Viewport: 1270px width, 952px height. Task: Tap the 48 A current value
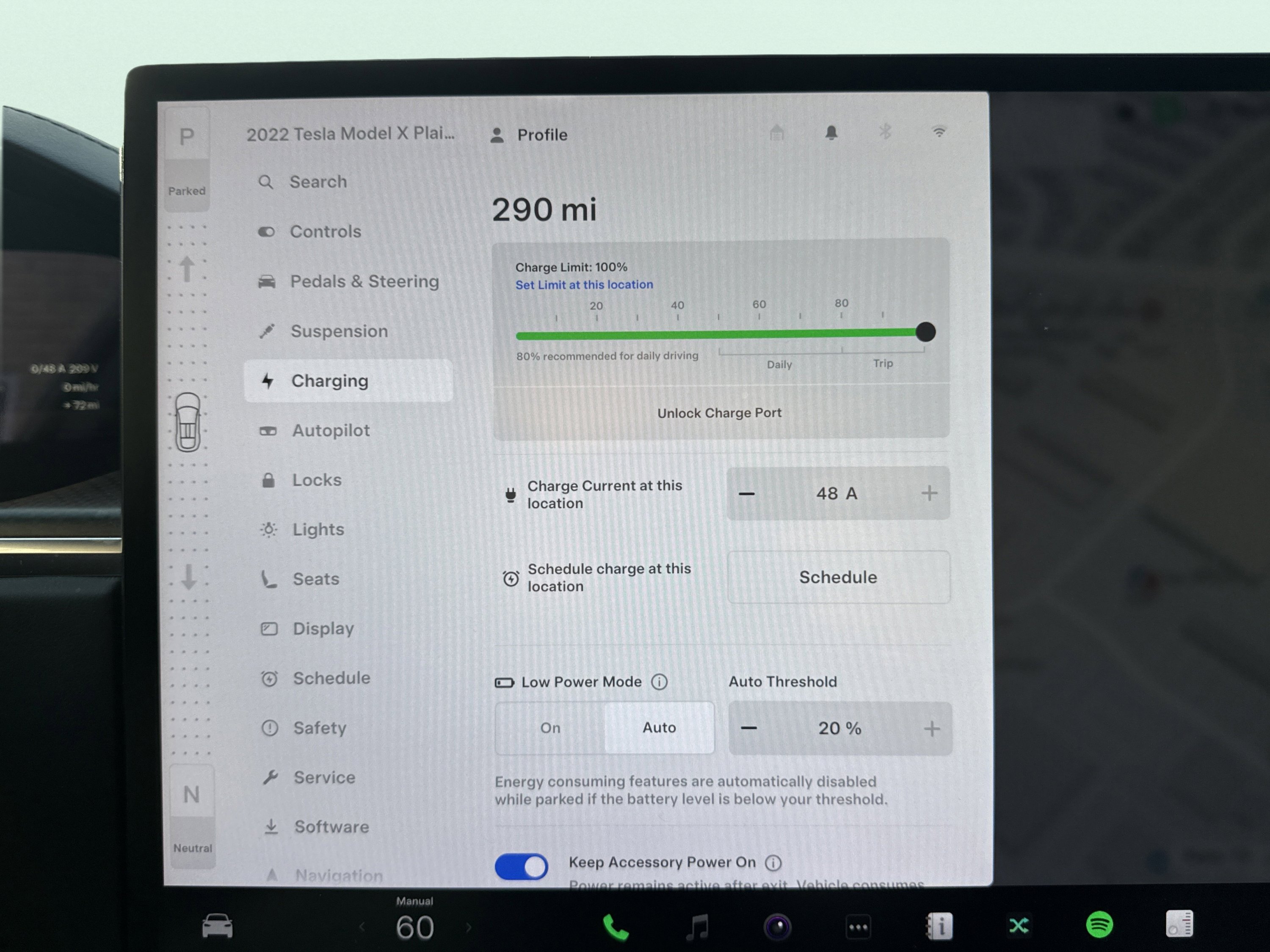(x=837, y=493)
